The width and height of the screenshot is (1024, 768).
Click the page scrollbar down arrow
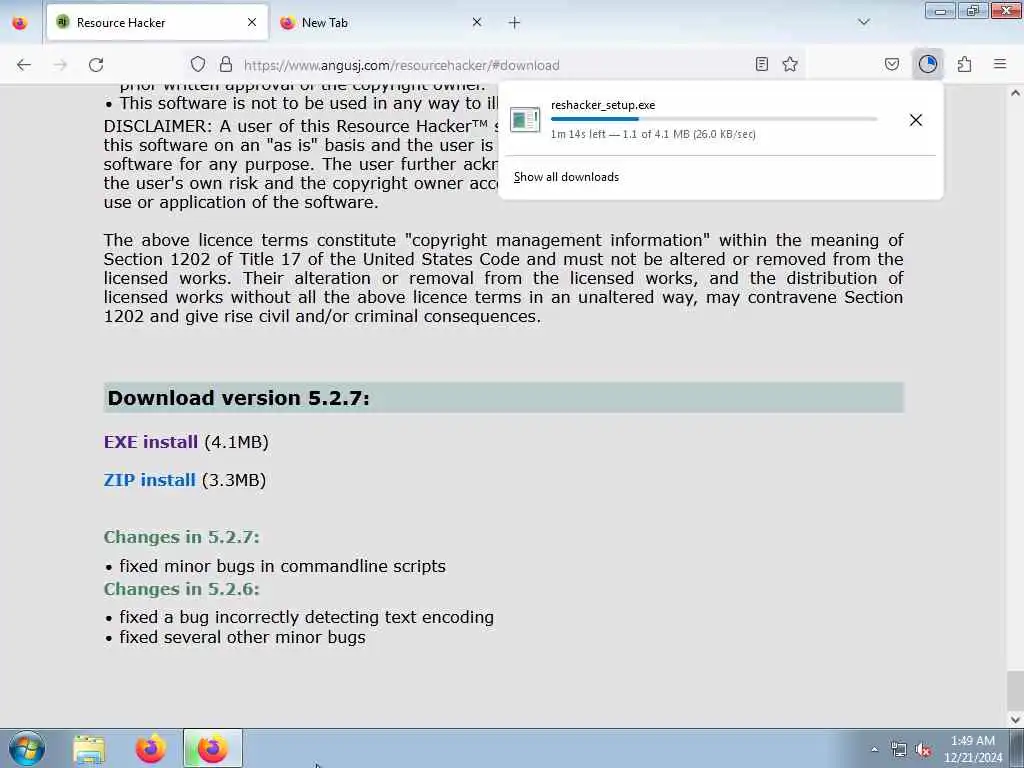(1015, 720)
